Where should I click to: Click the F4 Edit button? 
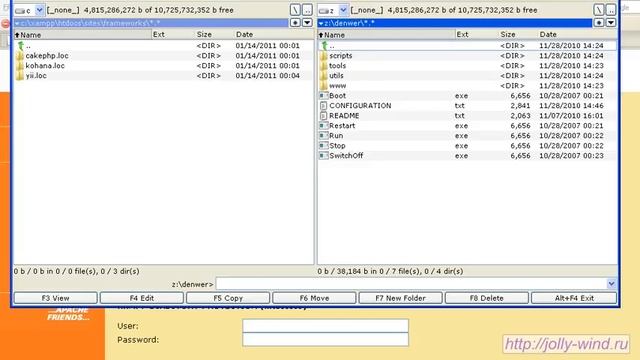142,298
